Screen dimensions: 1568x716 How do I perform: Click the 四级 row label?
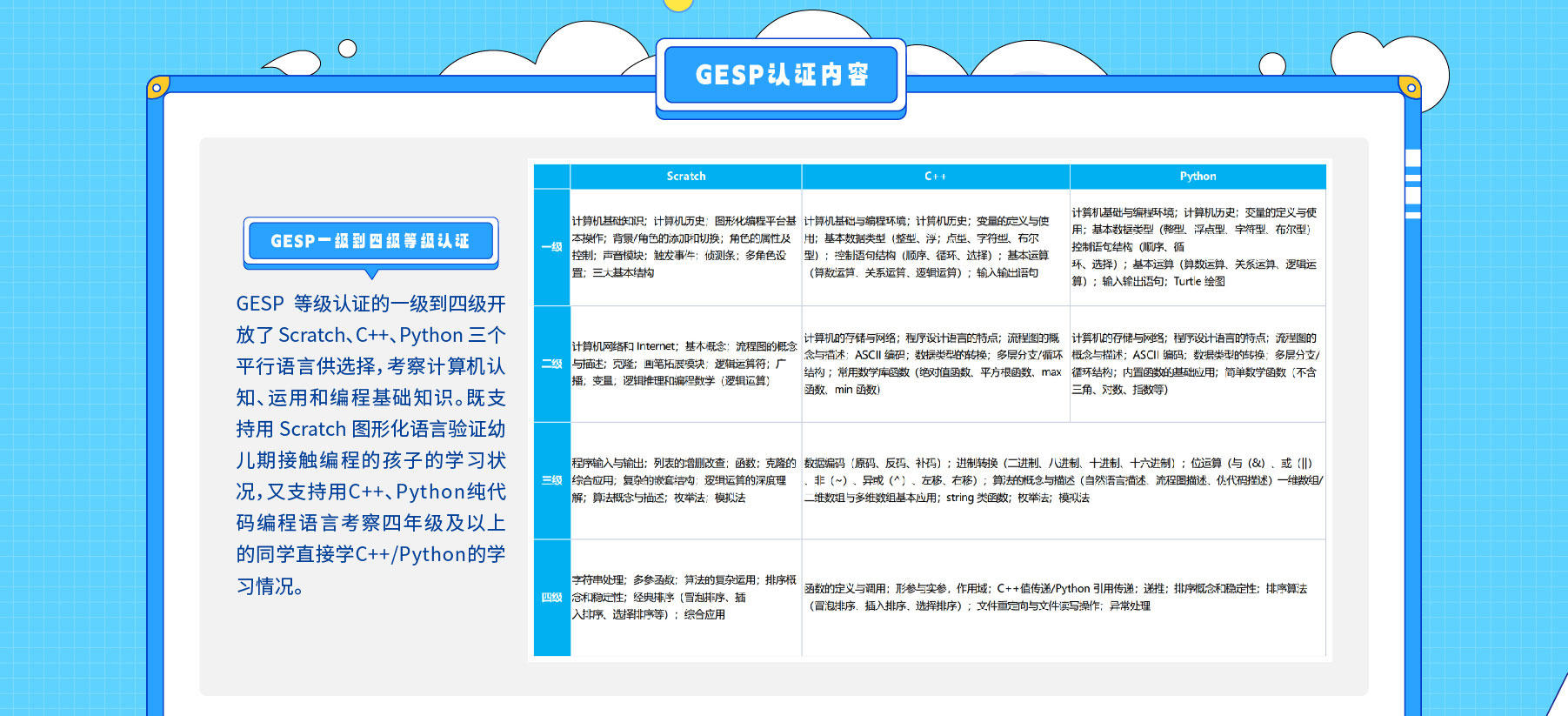(551, 598)
